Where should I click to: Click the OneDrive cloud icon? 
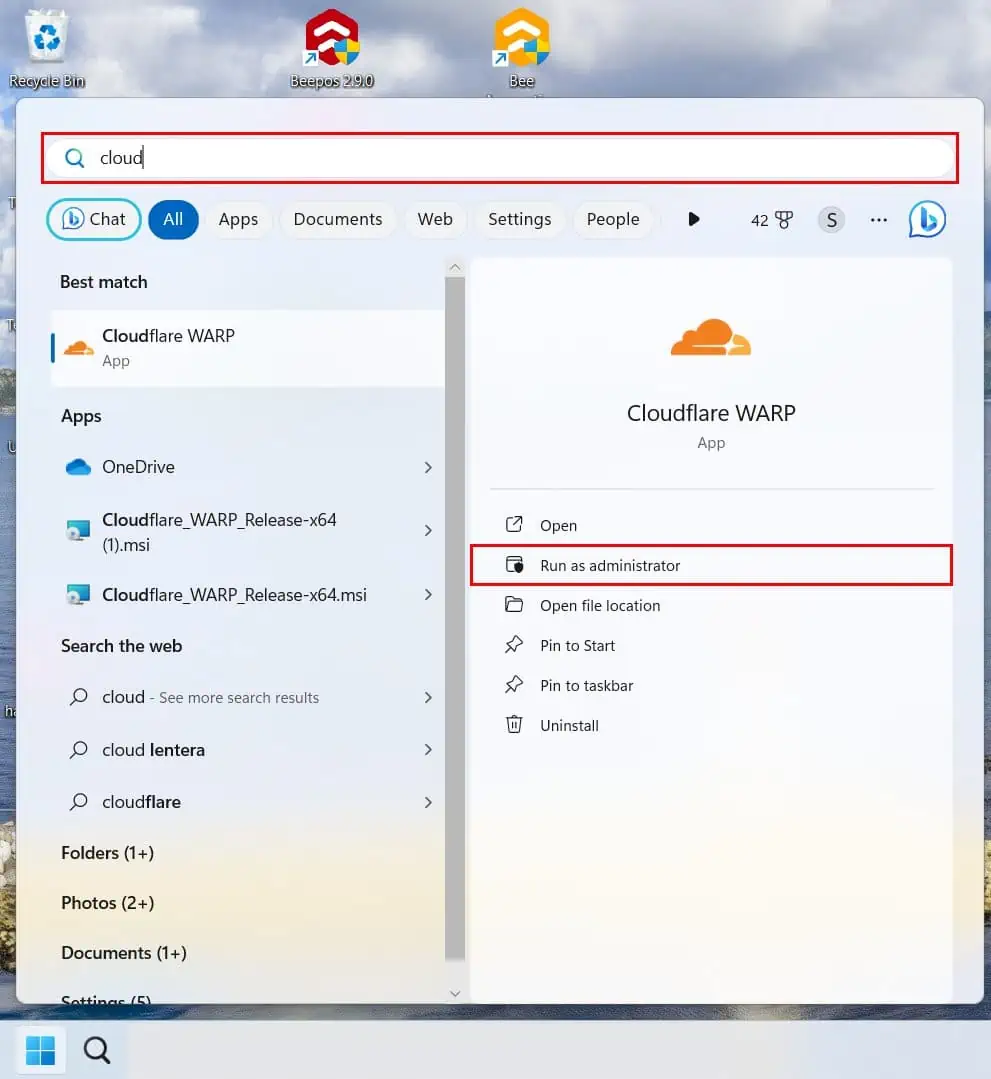(x=78, y=467)
